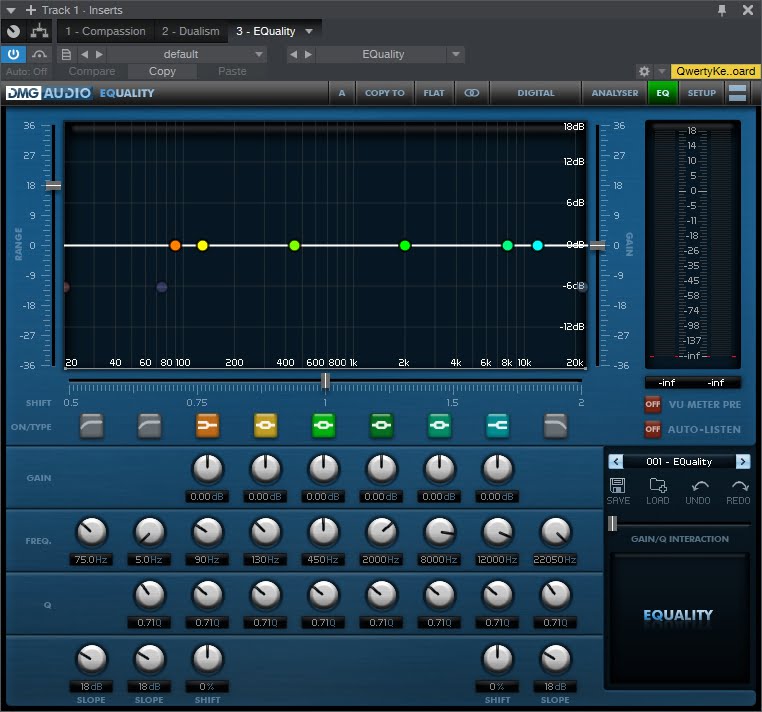The width and height of the screenshot is (762, 712).
Task: Toggle the dark green bell band button
Action: (381, 426)
